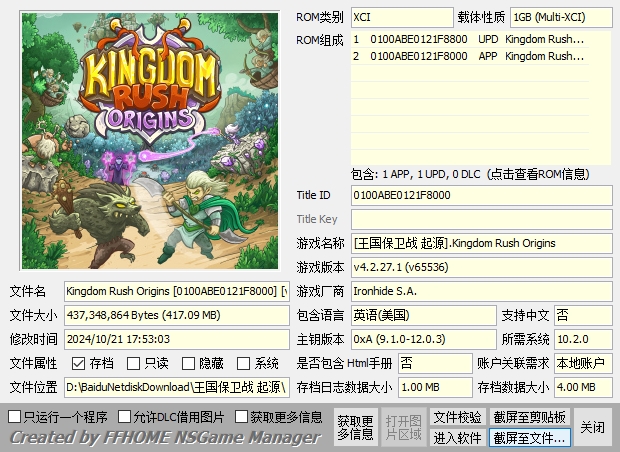Check the 获取更多信息 checkbox at bottom

(x=241, y=416)
